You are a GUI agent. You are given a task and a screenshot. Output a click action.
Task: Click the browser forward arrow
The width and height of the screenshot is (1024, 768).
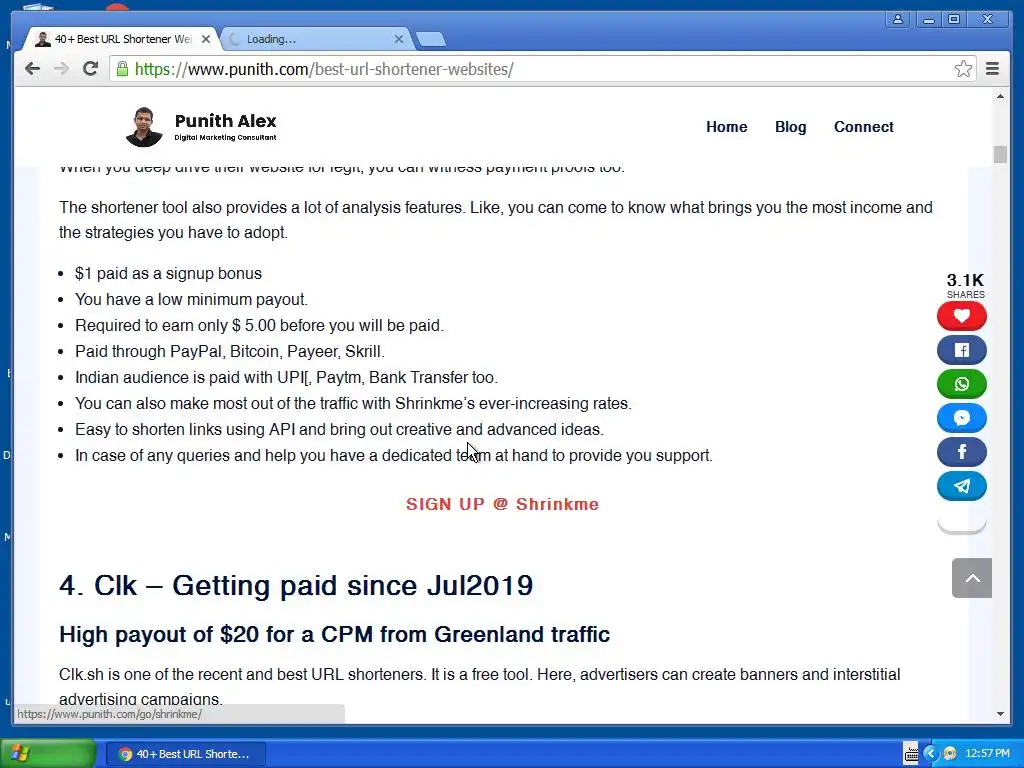click(x=61, y=69)
